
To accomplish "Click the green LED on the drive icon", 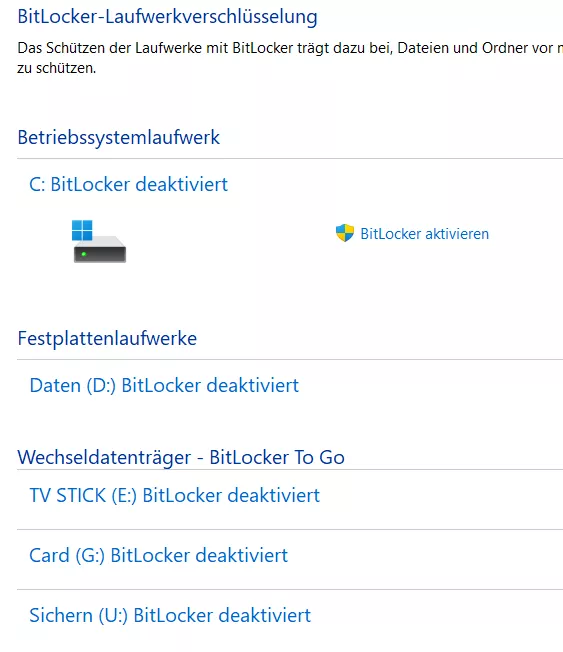I will point(84,254).
